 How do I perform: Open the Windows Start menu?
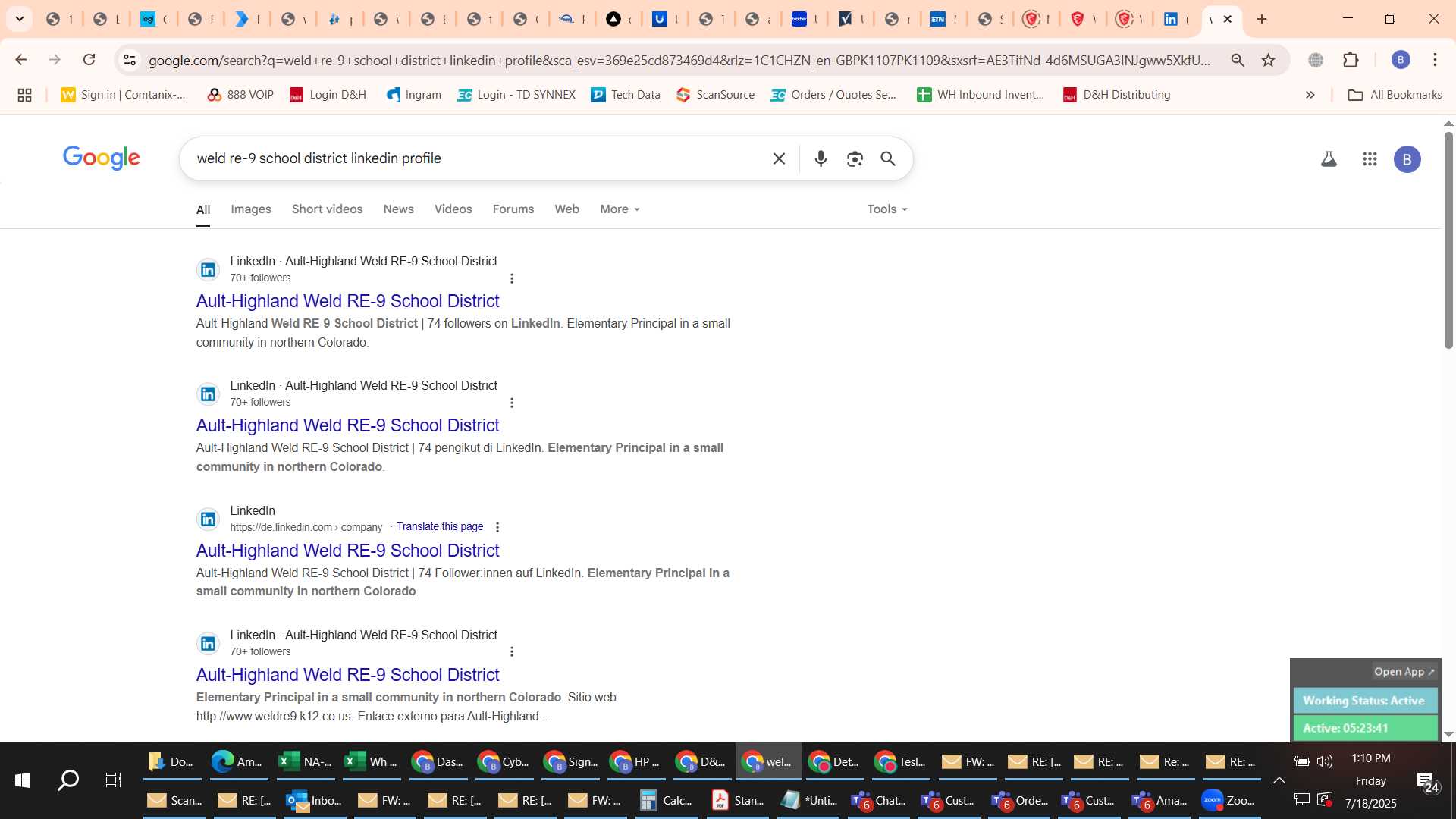point(23,780)
